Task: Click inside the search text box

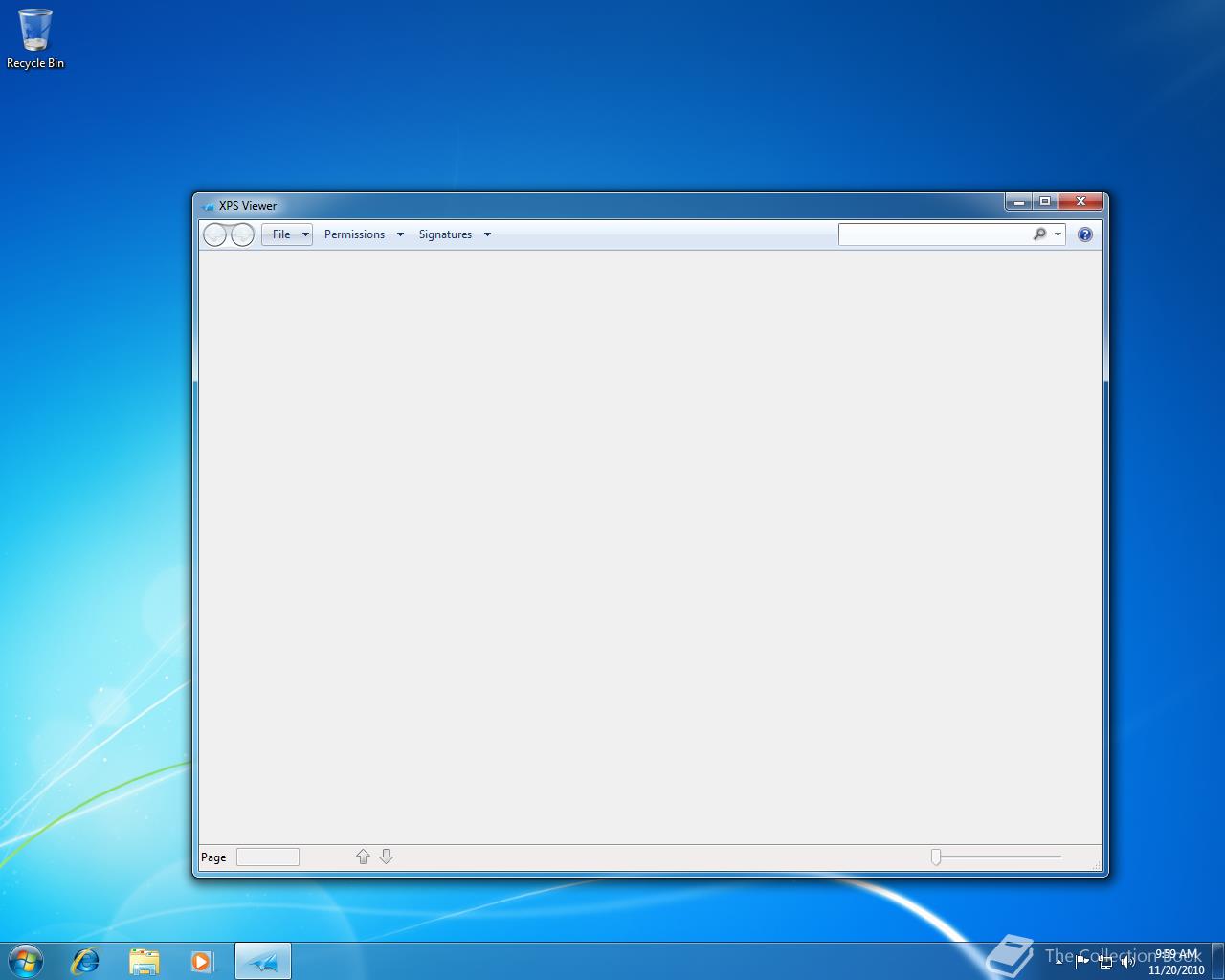Action: click(934, 234)
